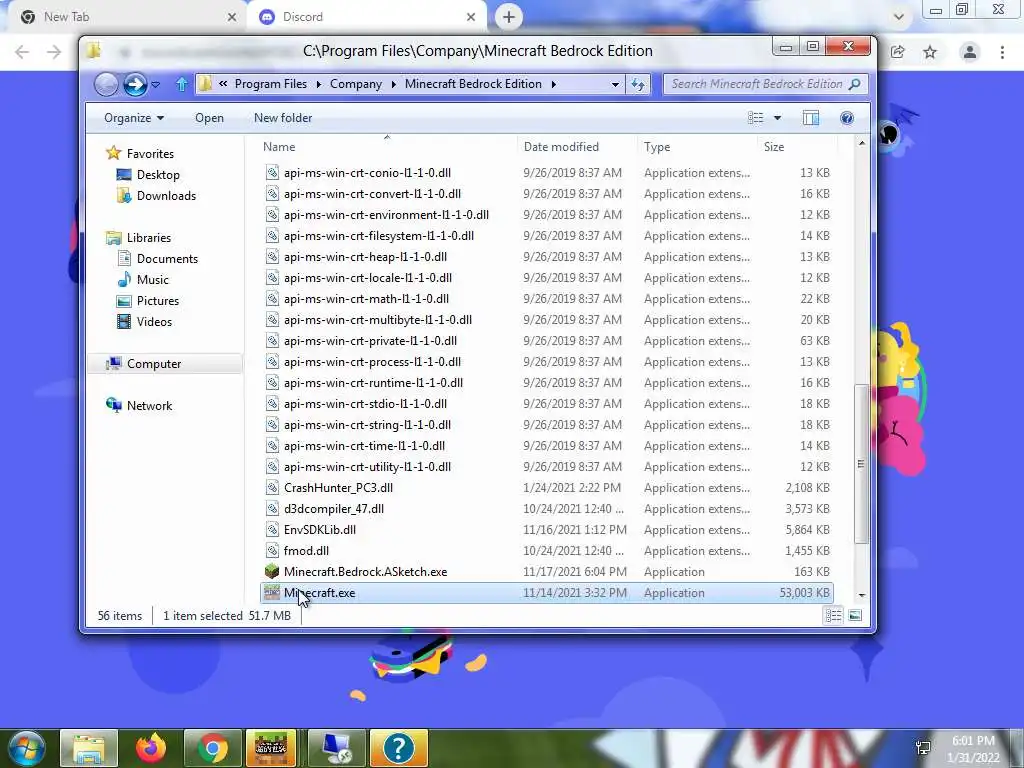Click the Refresh button beside the address bar

click(638, 84)
